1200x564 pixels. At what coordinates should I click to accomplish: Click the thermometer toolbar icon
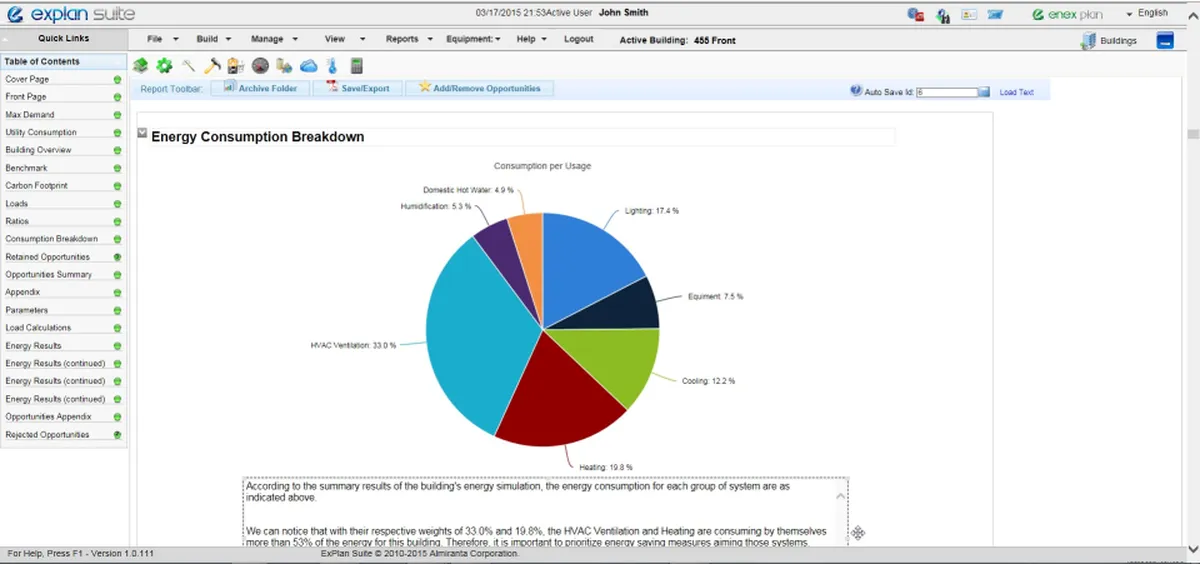tap(332, 66)
